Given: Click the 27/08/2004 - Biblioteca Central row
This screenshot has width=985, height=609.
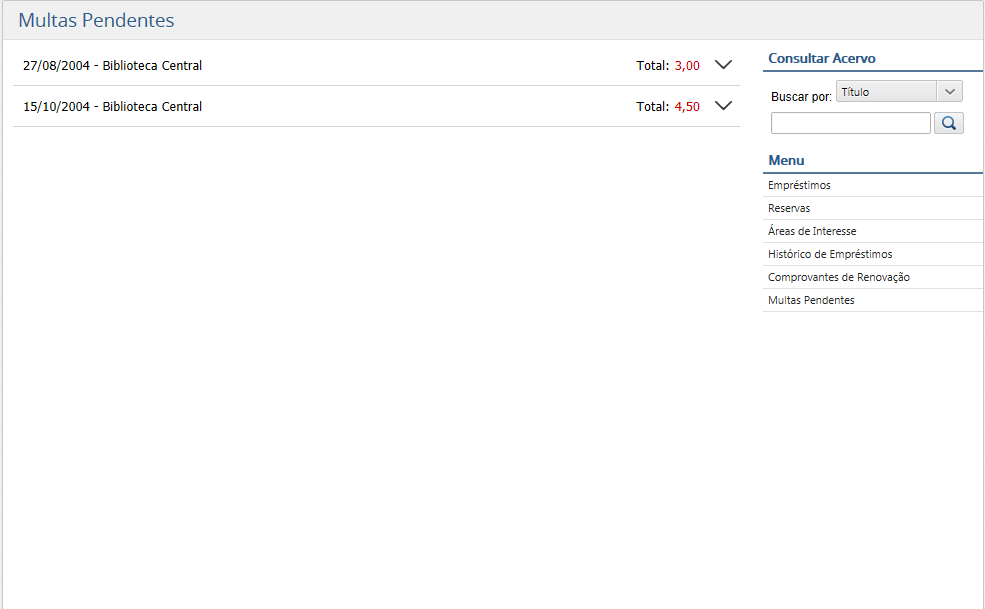Looking at the screenshot, I should point(113,66).
